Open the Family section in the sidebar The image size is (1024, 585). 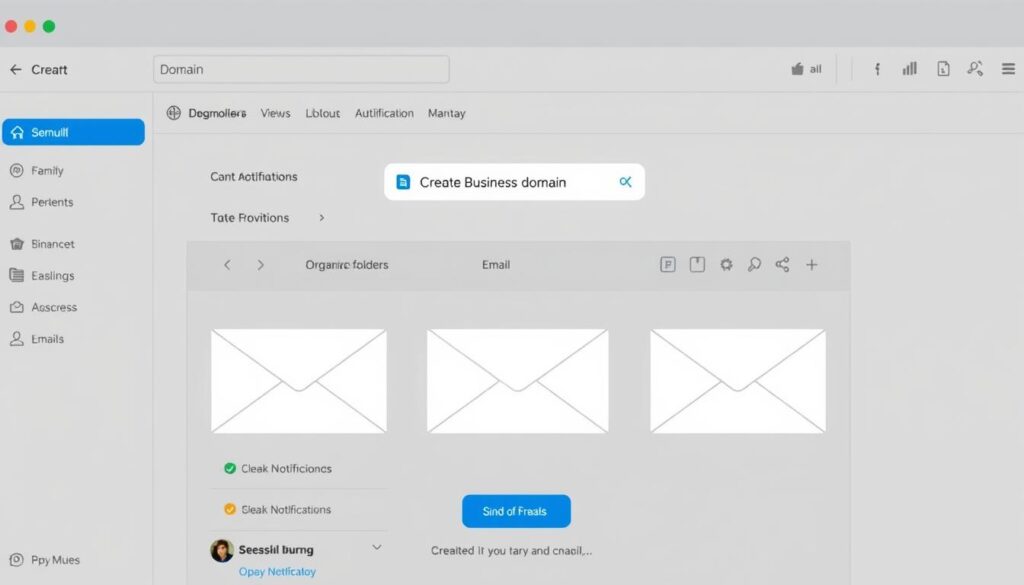click(x=48, y=170)
